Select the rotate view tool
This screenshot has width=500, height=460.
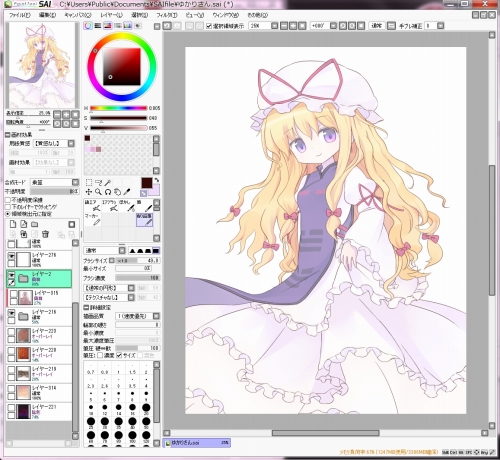coord(108,192)
